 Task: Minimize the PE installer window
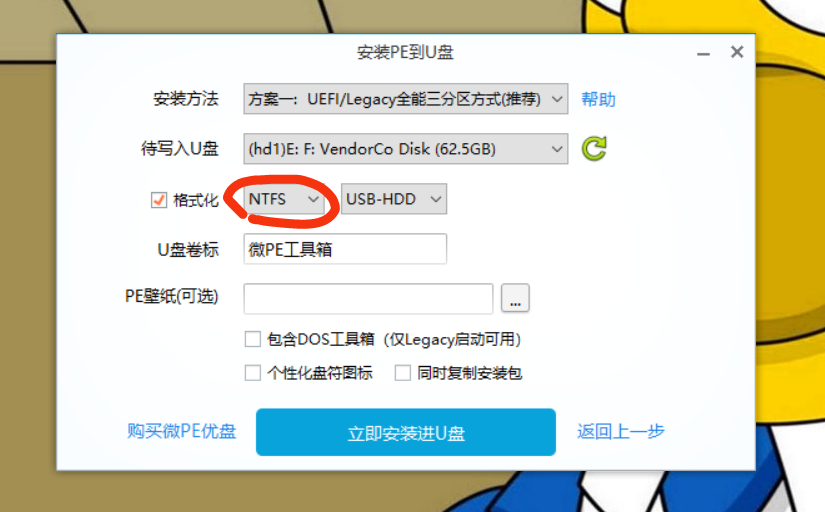tap(703, 53)
